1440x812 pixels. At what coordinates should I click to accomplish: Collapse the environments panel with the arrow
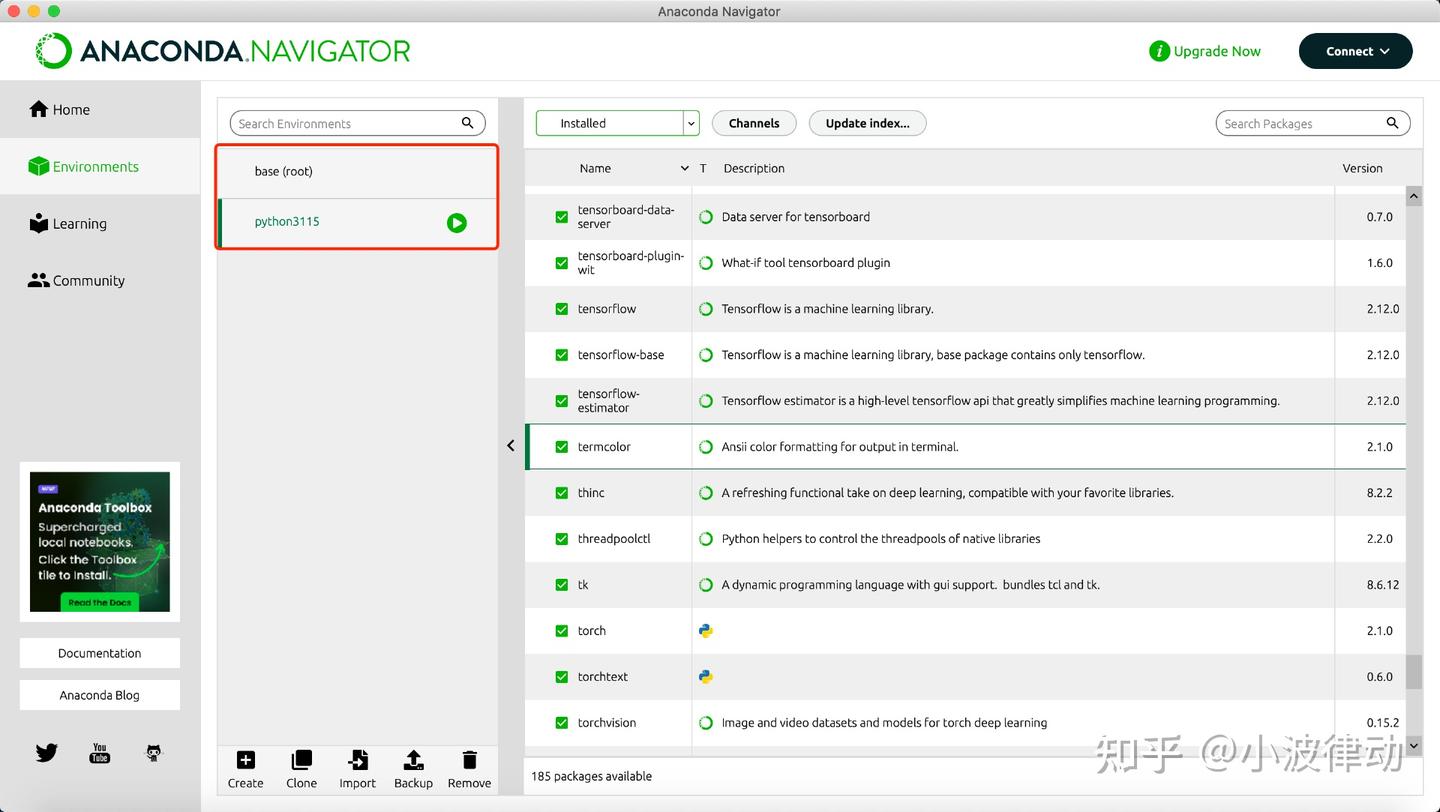511,446
